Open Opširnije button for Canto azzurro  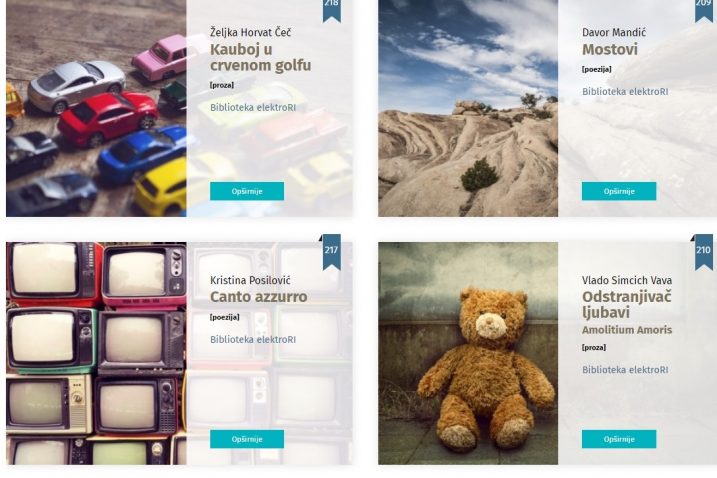click(x=247, y=439)
